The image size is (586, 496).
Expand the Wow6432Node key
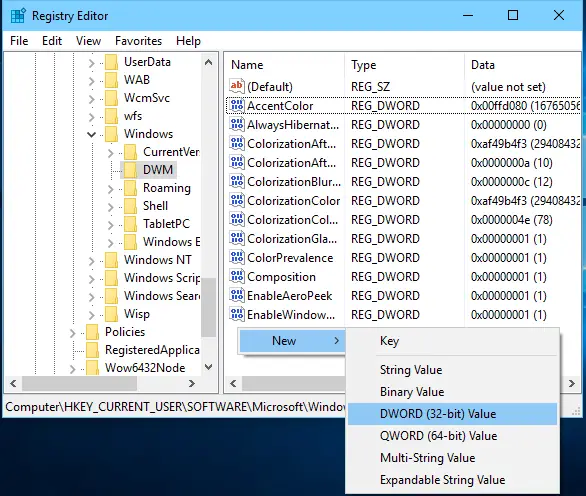[73, 368]
